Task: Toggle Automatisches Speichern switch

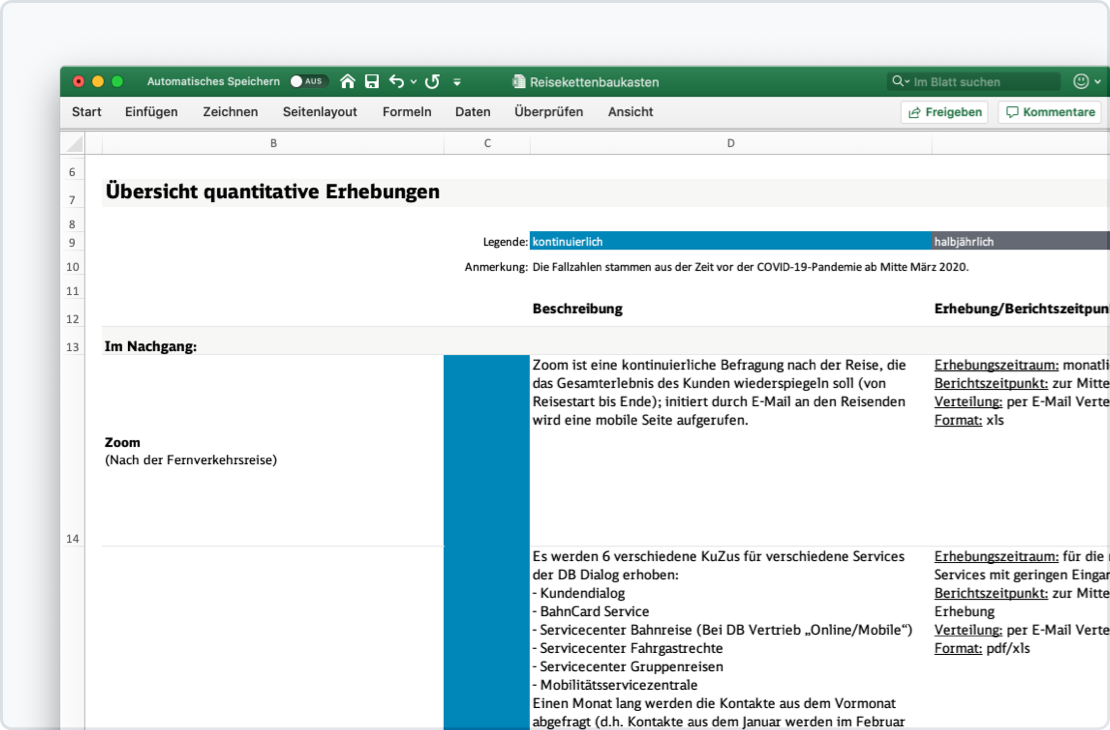Action: [x=308, y=82]
